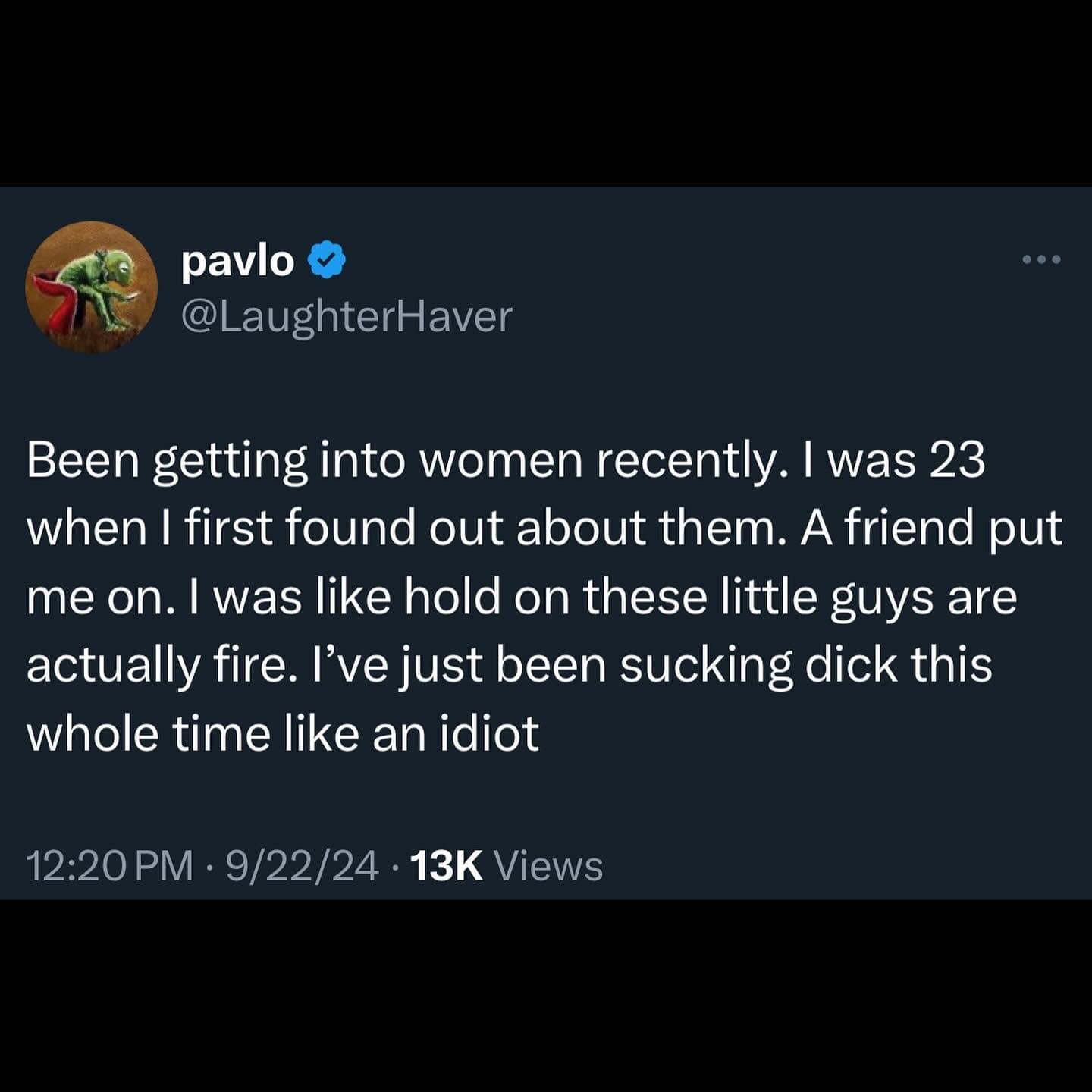Click the black bar above the post

pyautogui.click(x=546, y=93)
